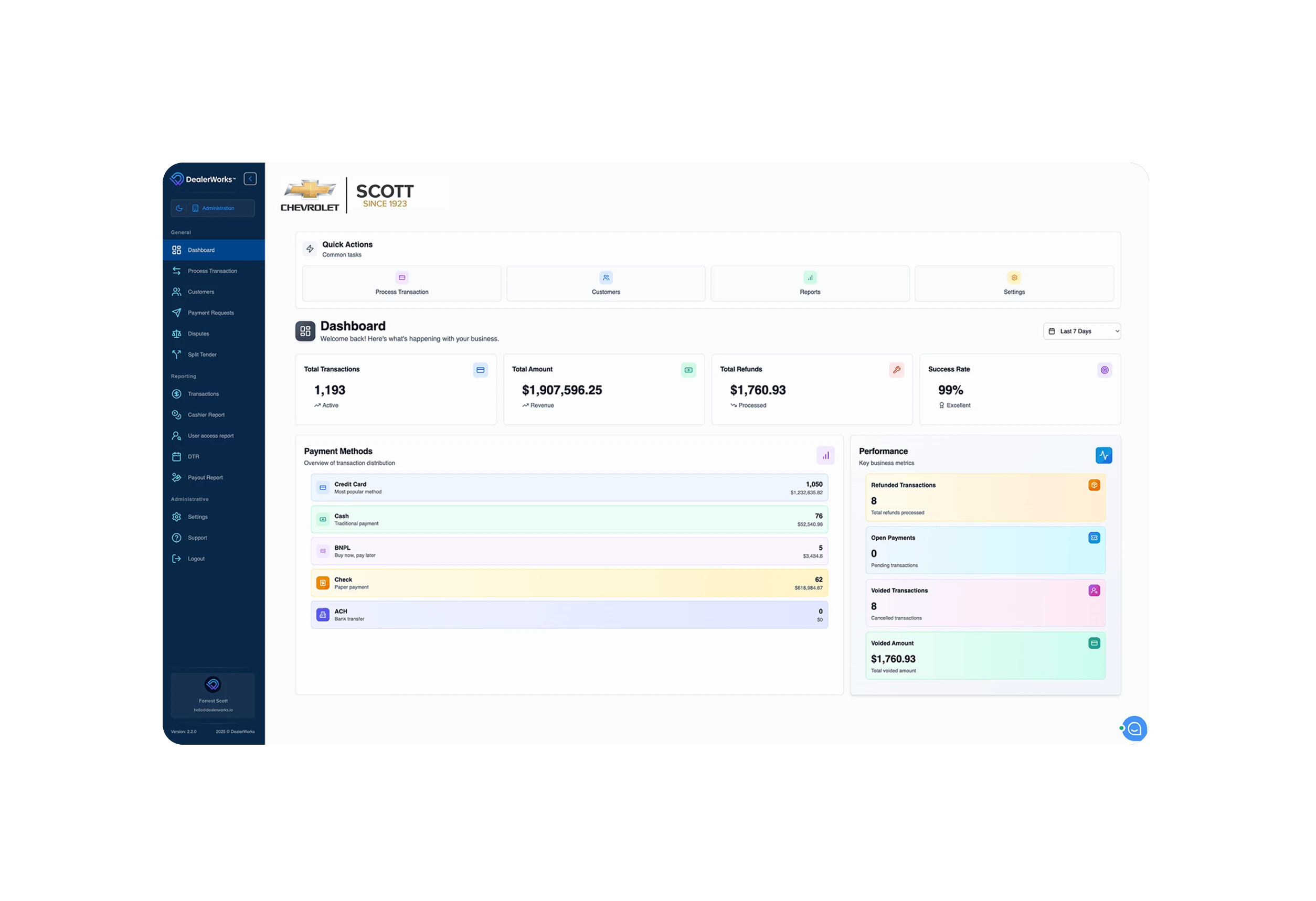Go to Customers in the sidebar
The image size is (1316, 901).
pos(214,292)
